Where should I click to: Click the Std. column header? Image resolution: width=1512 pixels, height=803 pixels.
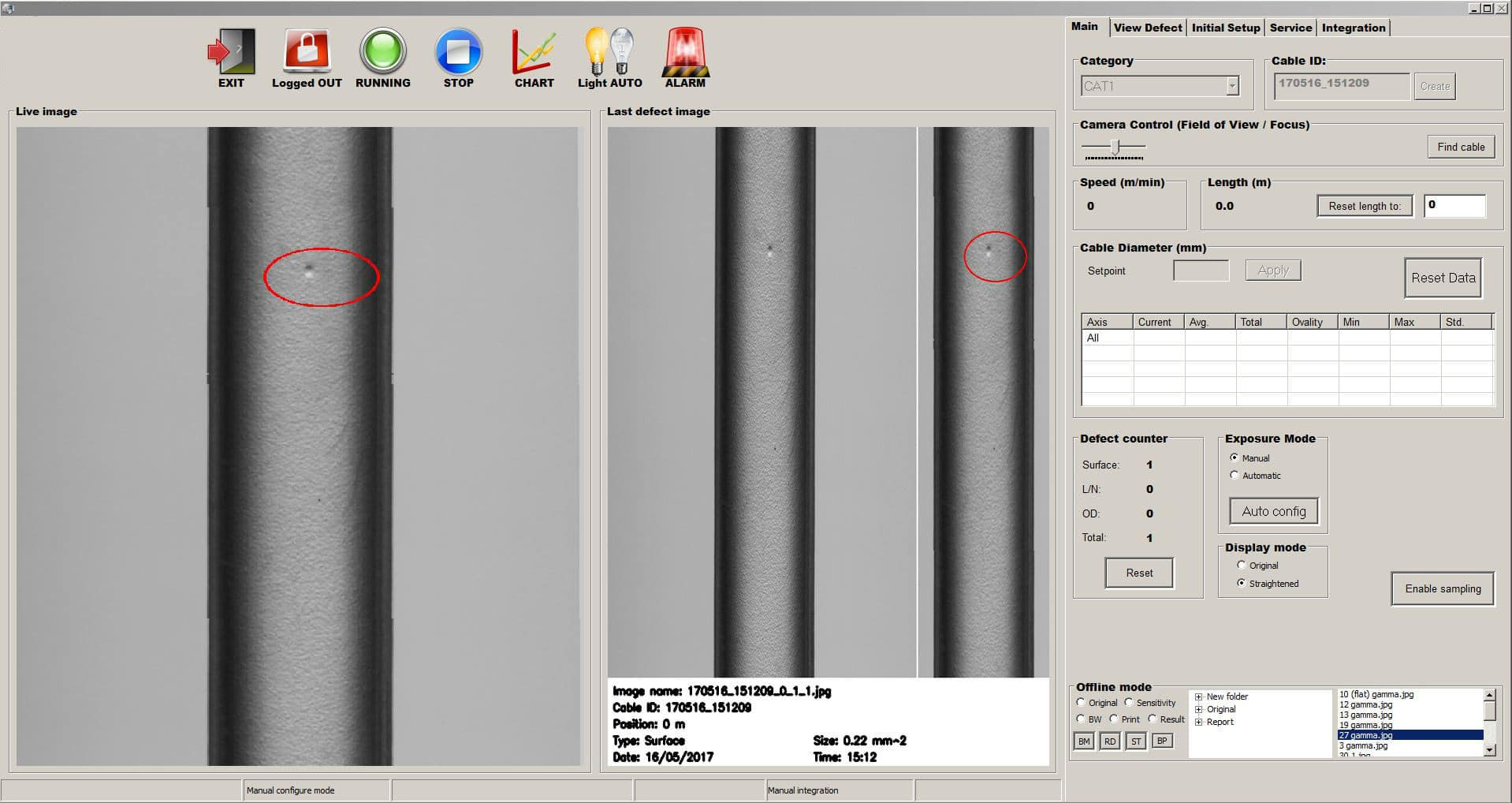coord(1466,322)
